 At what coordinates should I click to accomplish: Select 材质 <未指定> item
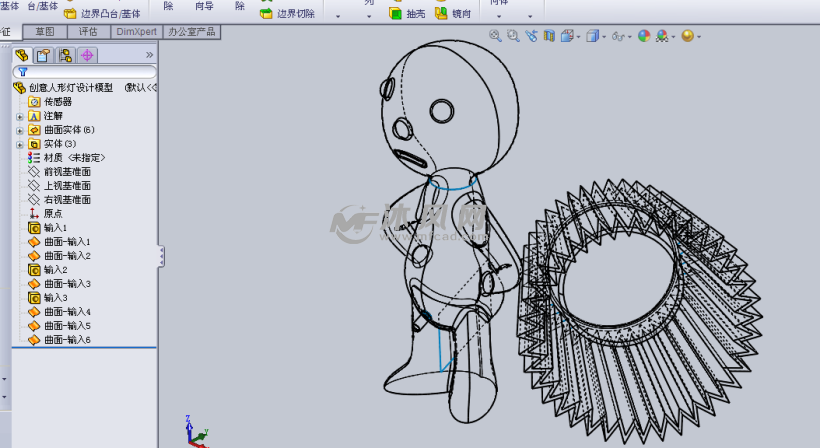(74, 158)
